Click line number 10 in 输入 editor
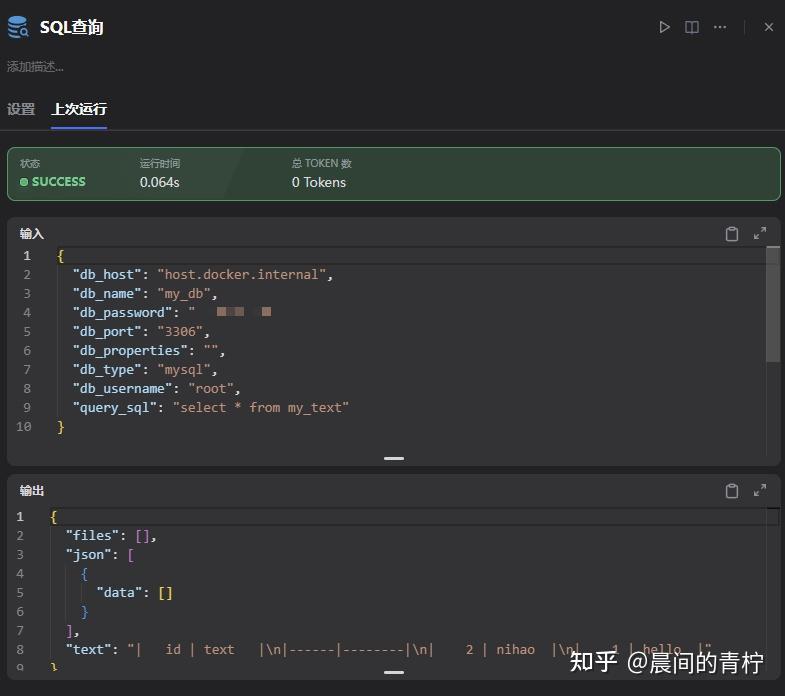 [24, 427]
